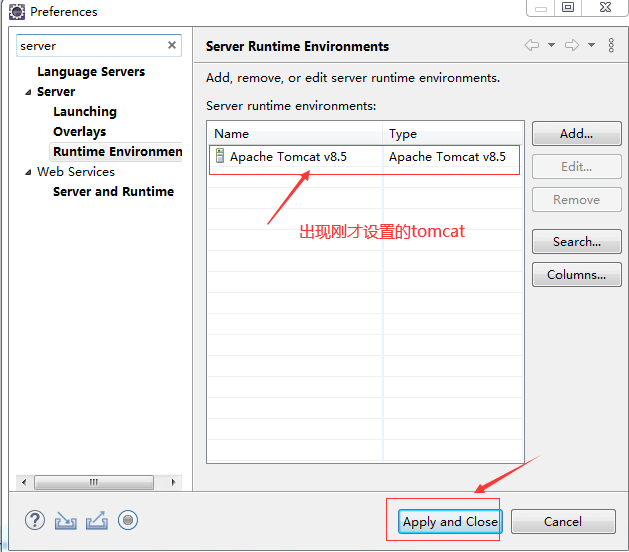Click the Remove button
629x552 pixels.
576,199
